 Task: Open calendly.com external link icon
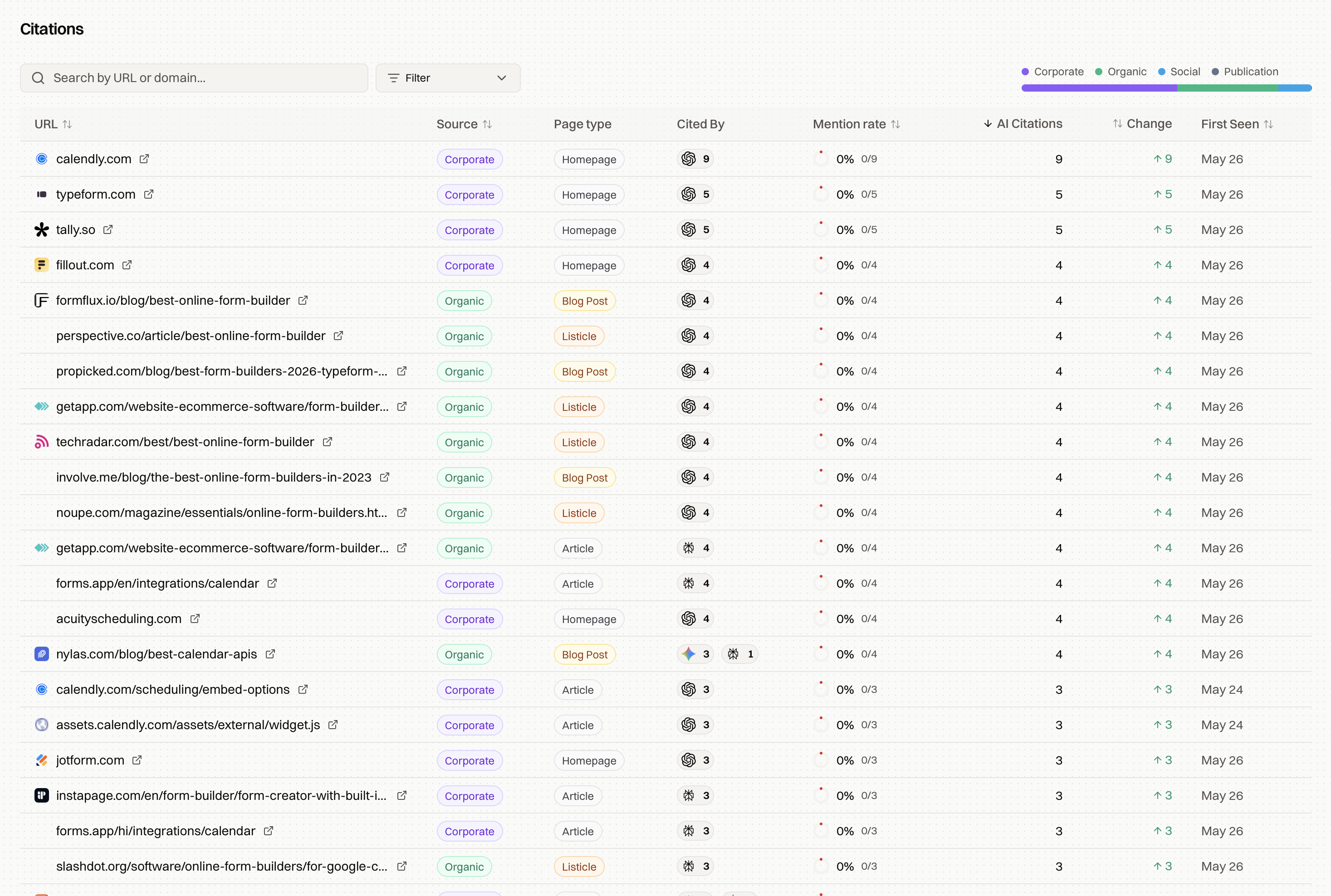point(144,159)
